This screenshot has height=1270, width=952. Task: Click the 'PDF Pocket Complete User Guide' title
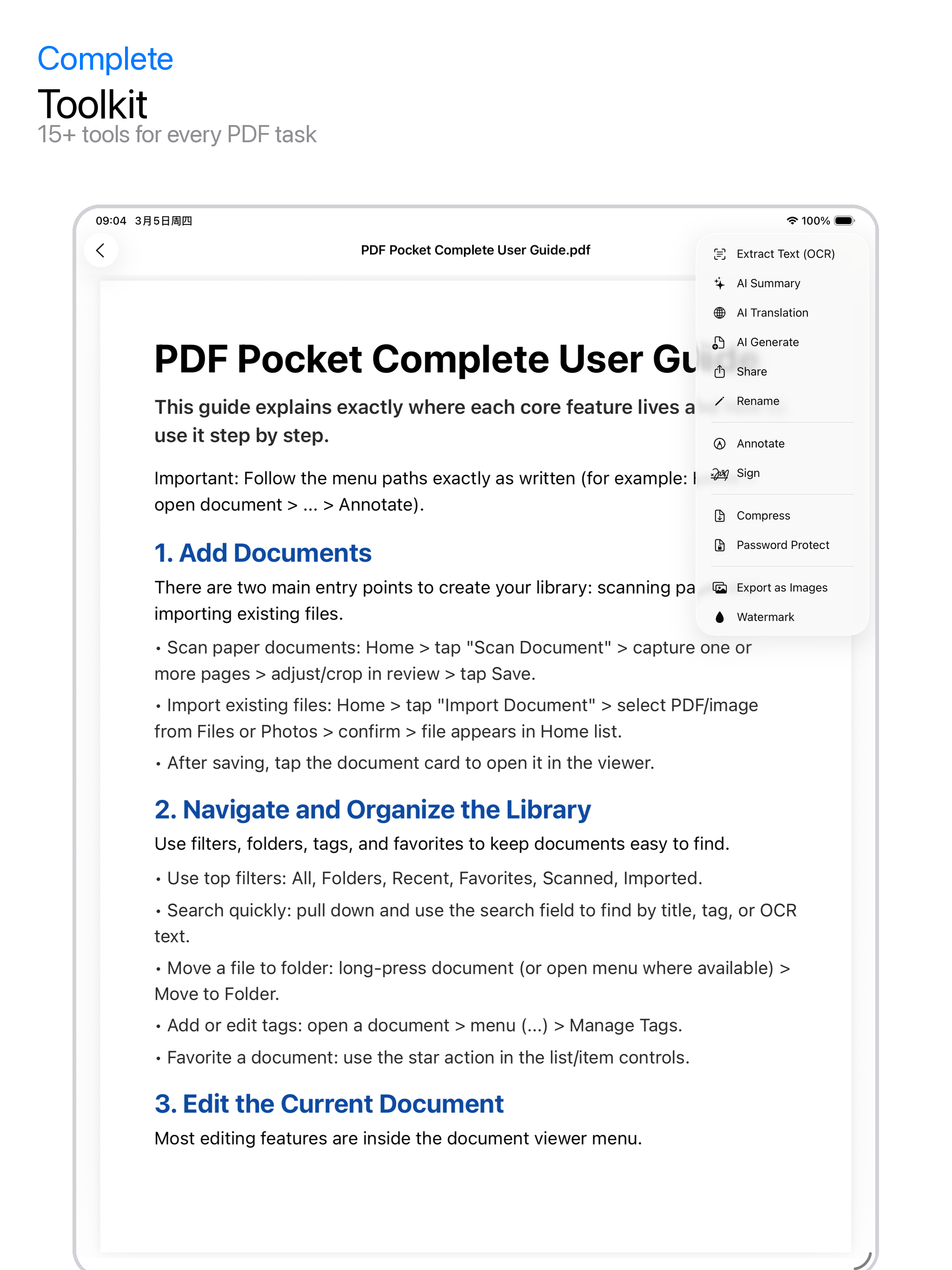[x=425, y=359]
